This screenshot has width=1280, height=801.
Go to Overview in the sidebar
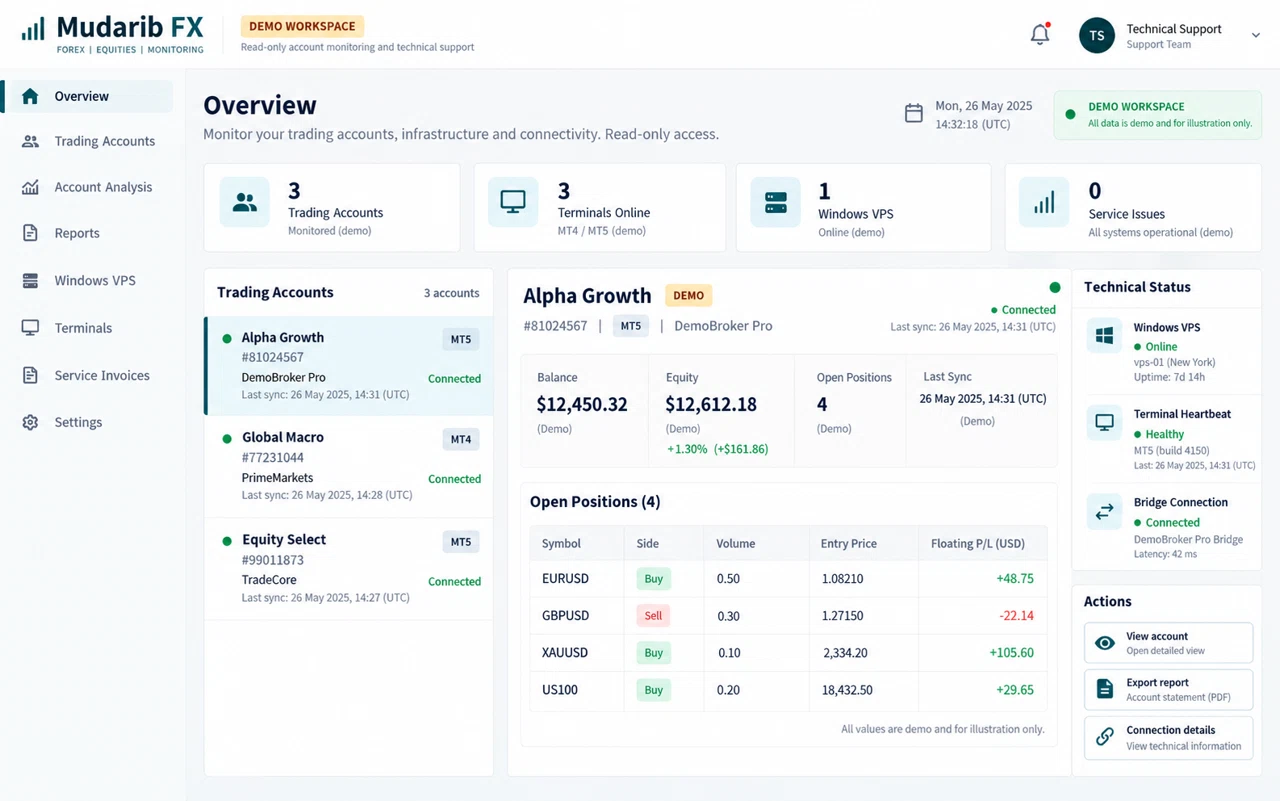coord(87,96)
